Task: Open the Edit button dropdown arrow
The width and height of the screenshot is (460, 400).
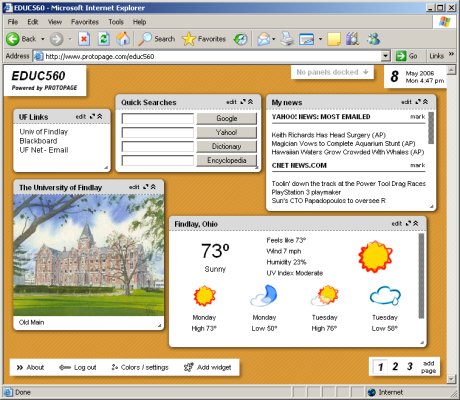Action: [320, 39]
